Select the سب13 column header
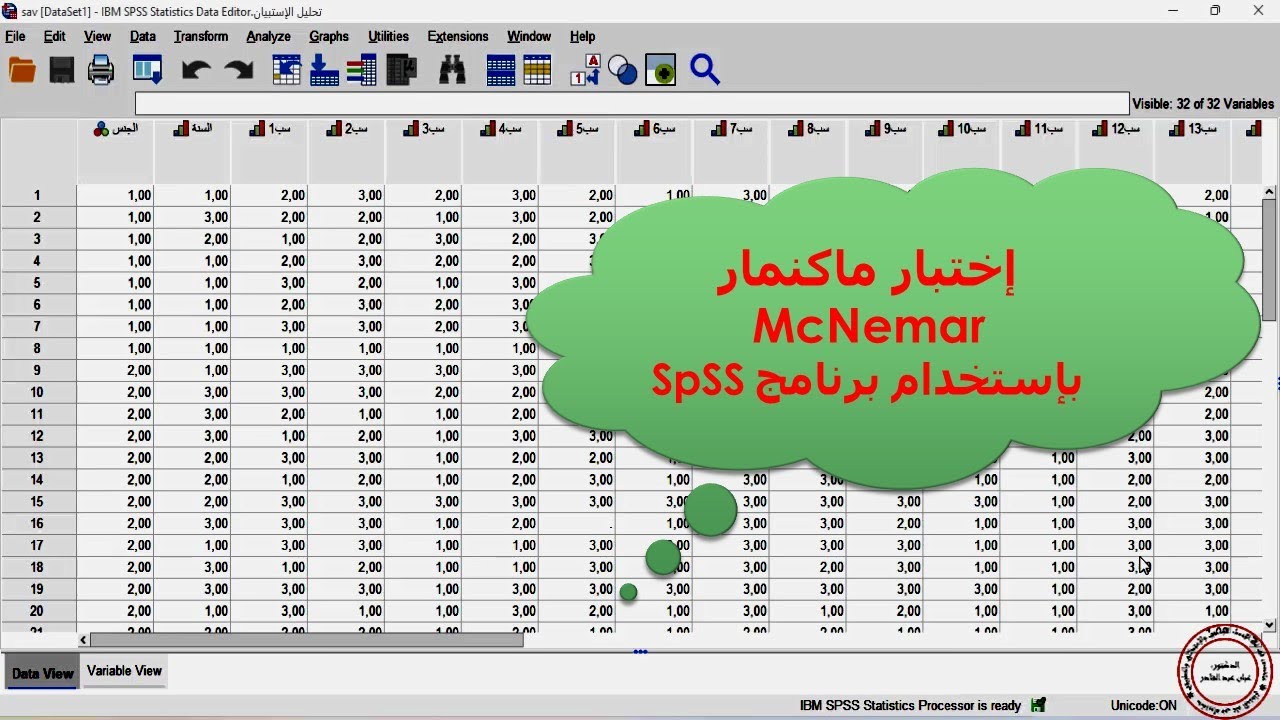Screen dimensions: 1280x720 (x=1193, y=152)
